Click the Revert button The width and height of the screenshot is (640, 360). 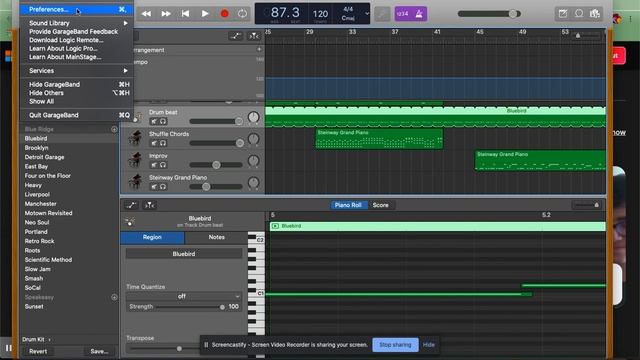(38, 351)
